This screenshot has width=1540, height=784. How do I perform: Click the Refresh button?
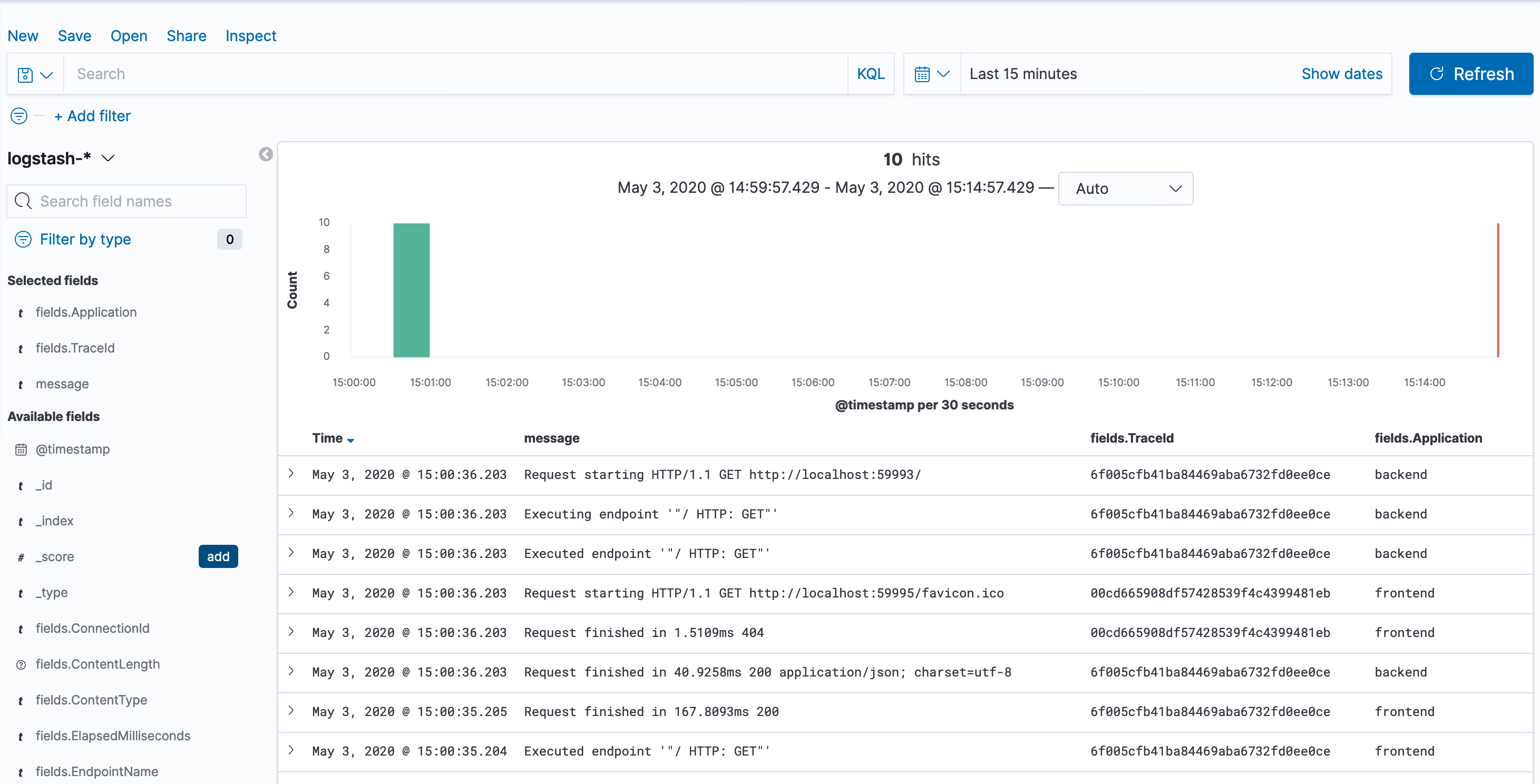[1470, 74]
